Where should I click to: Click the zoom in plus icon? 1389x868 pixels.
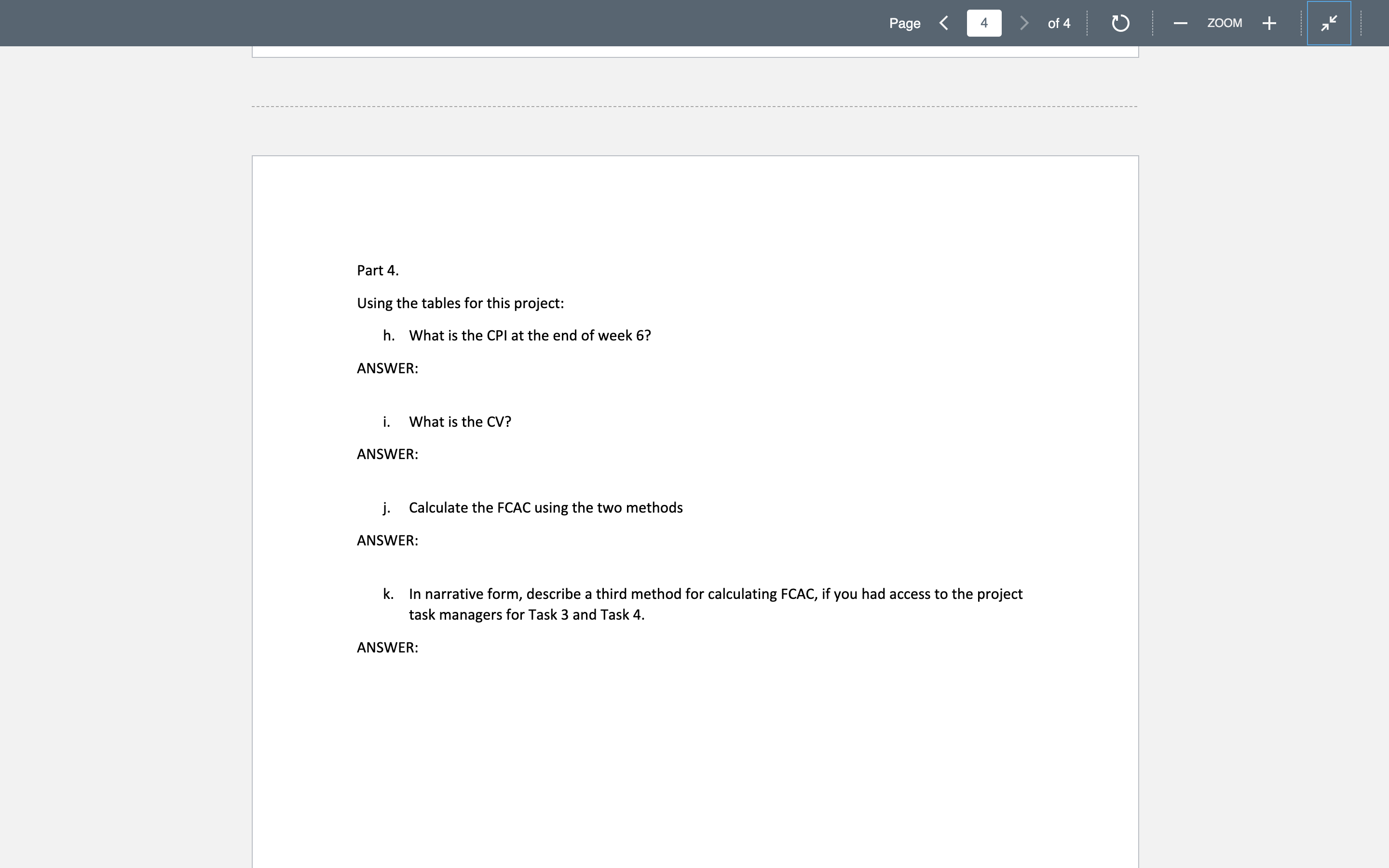coord(1269,23)
